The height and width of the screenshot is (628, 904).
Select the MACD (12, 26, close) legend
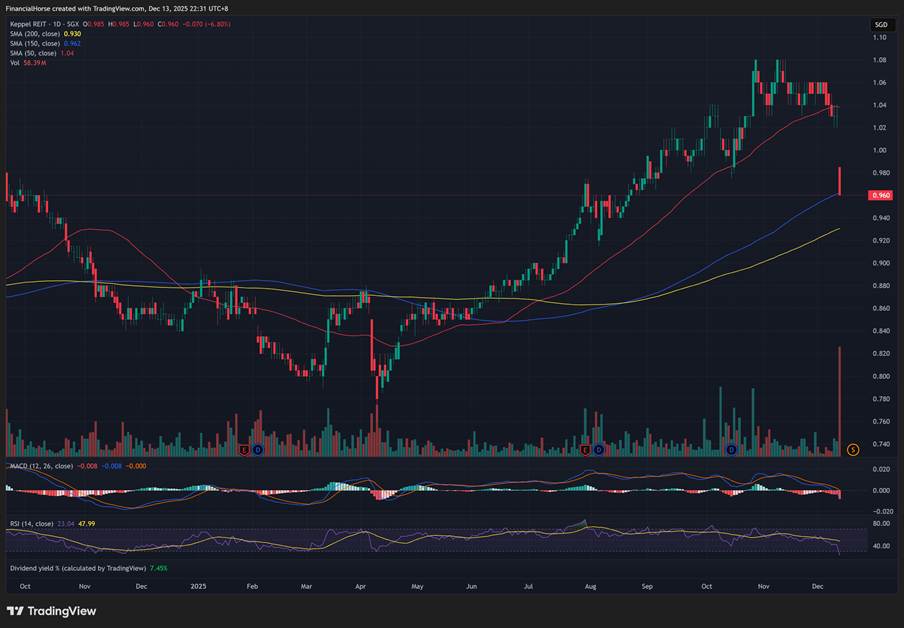click(40, 466)
